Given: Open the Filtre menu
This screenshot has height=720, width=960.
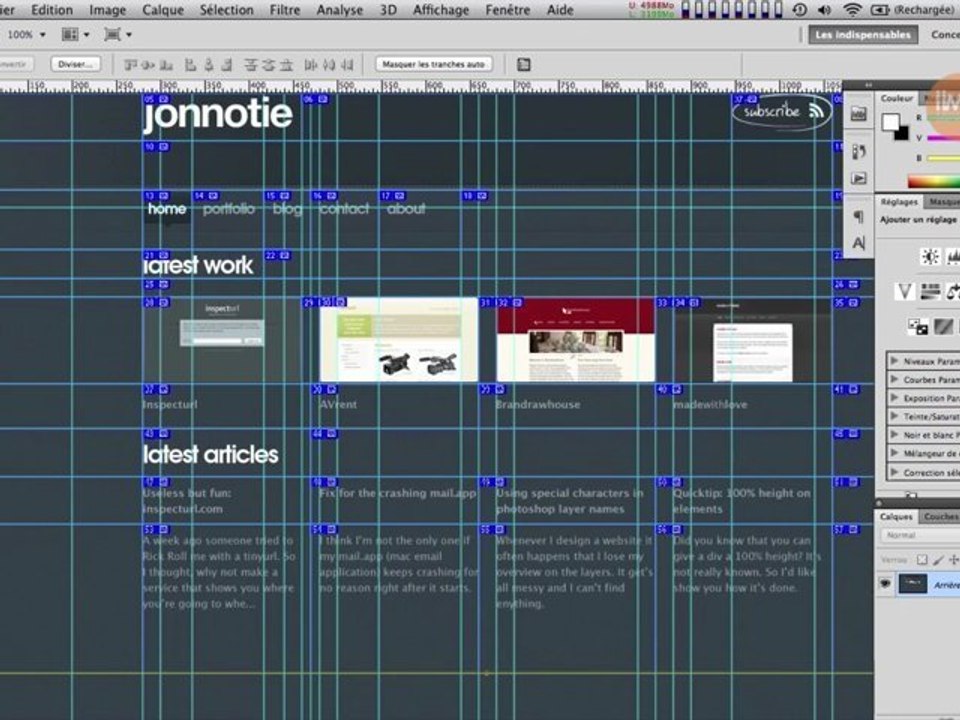Looking at the screenshot, I should click(x=285, y=10).
